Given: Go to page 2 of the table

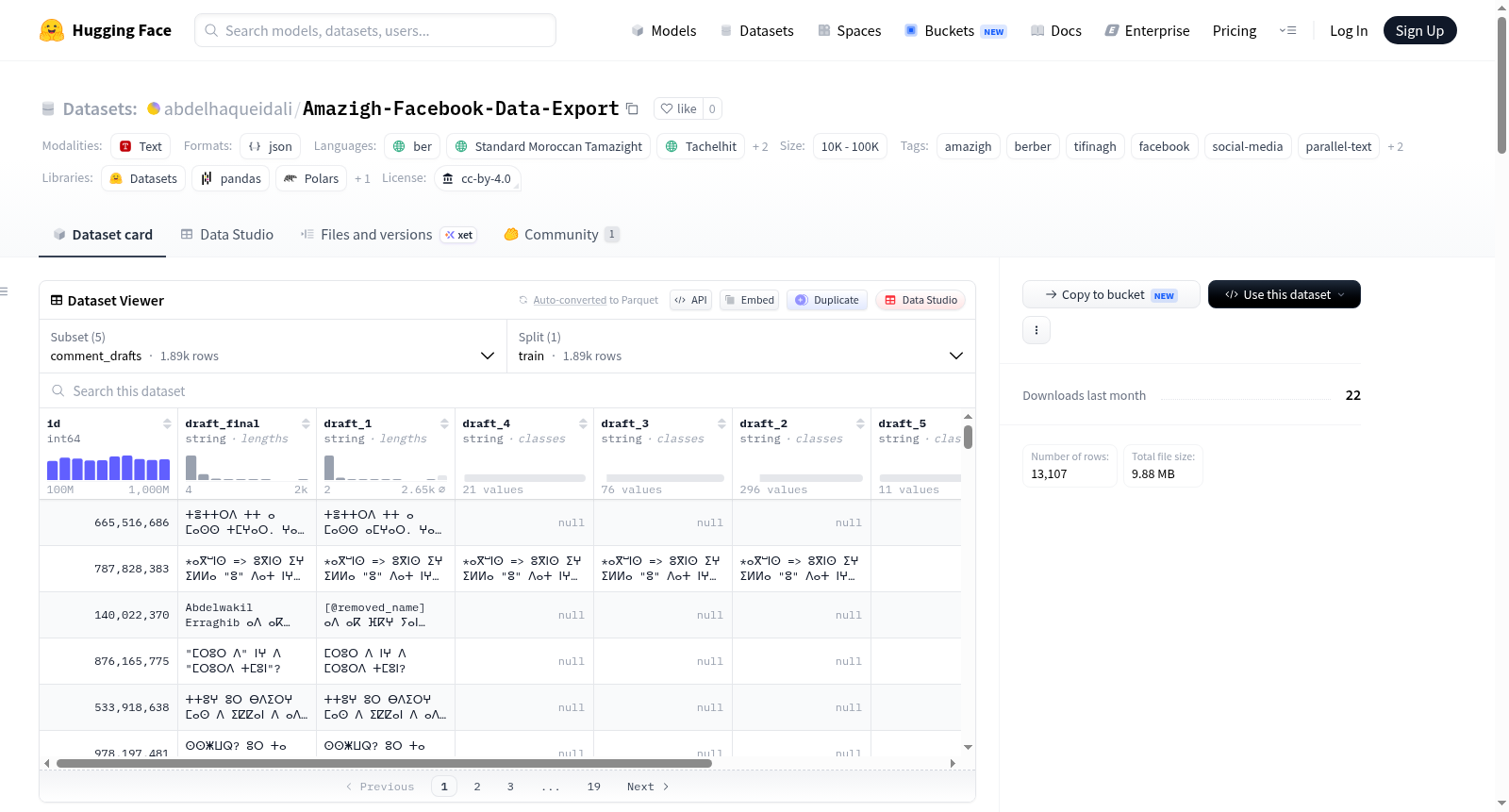Looking at the screenshot, I should point(477,787).
